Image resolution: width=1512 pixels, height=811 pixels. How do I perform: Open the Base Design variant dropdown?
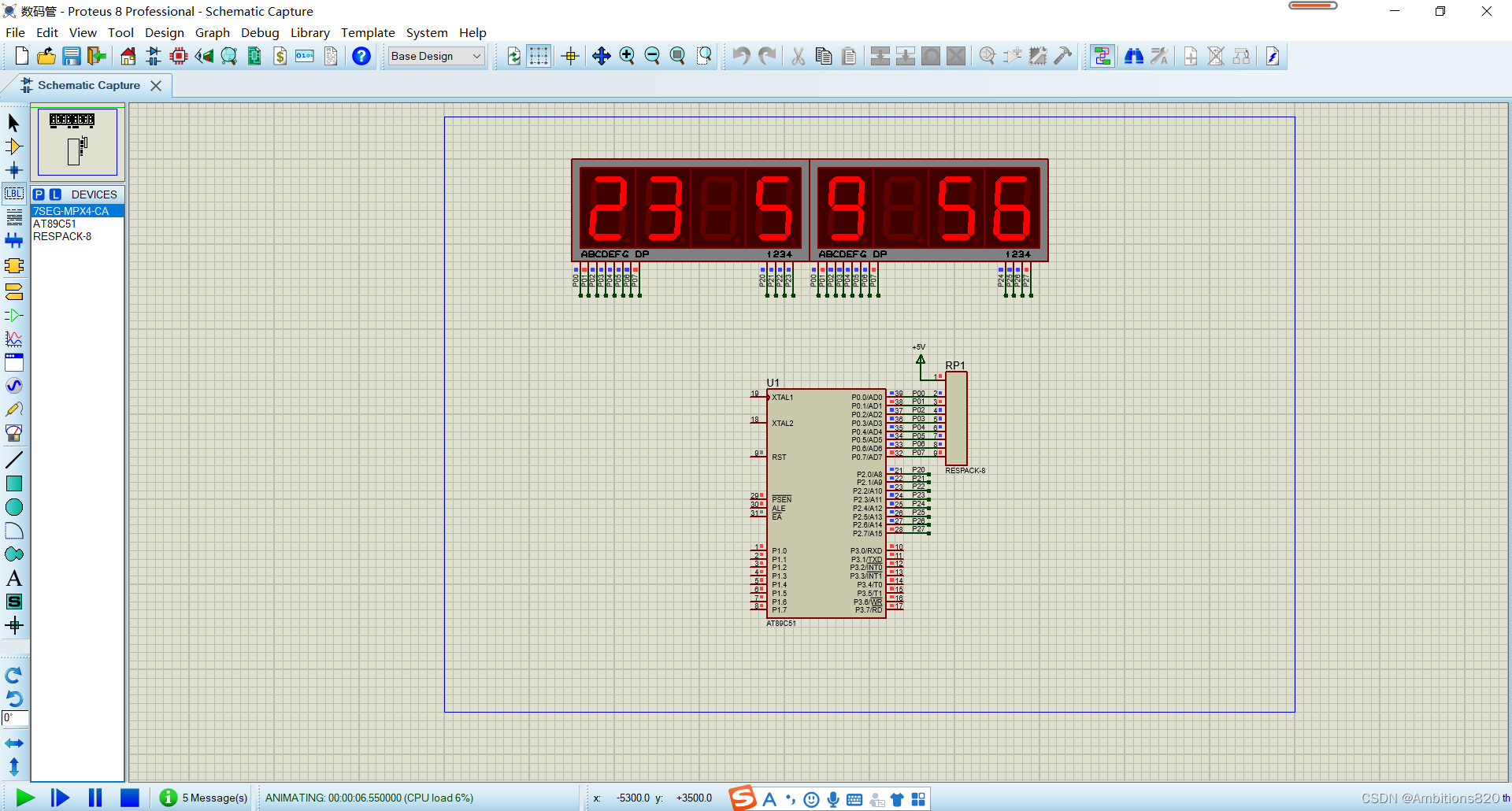pyautogui.click(x=436, y=56)
